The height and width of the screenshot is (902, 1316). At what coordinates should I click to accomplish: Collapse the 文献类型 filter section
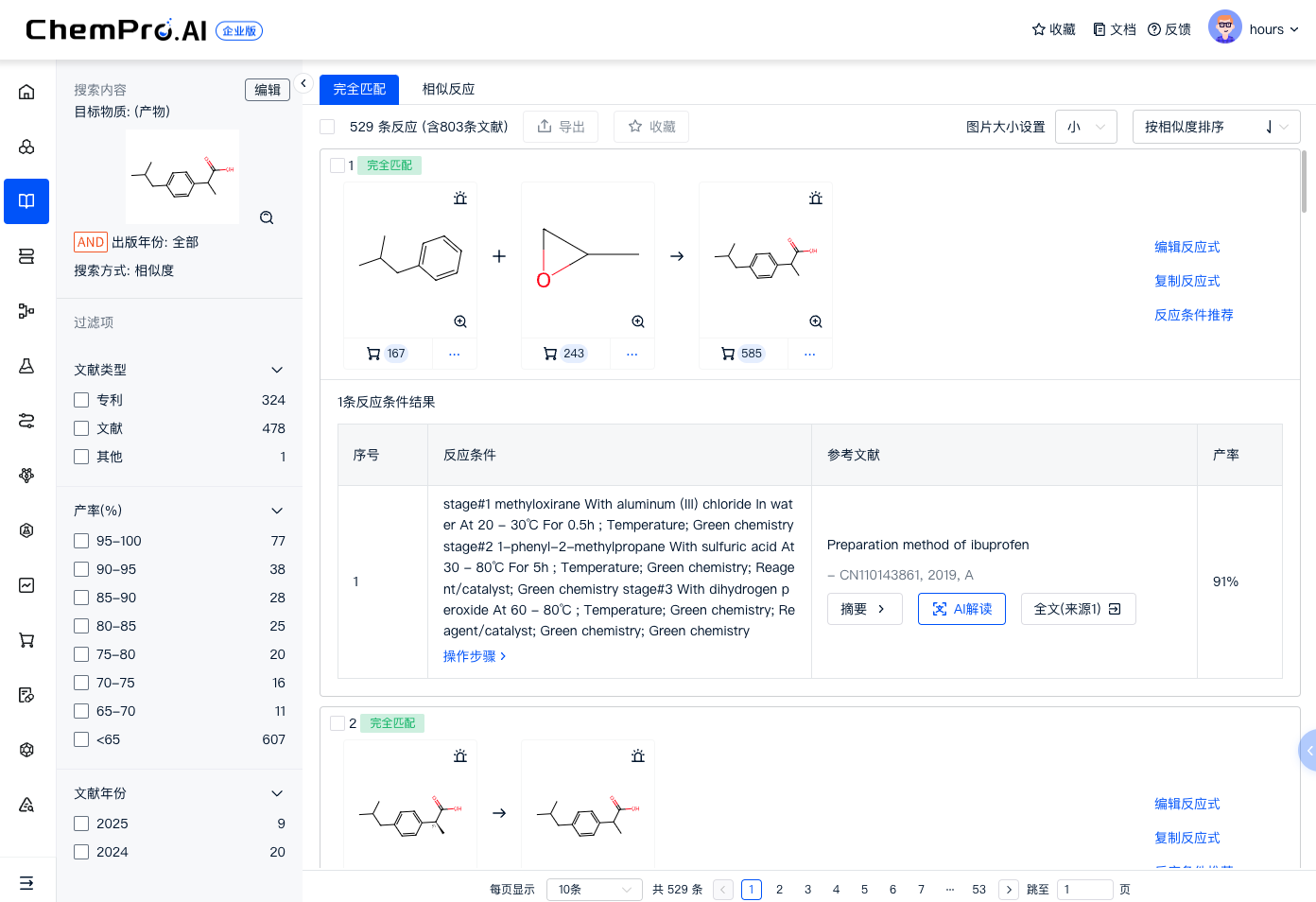click(276, 370)
